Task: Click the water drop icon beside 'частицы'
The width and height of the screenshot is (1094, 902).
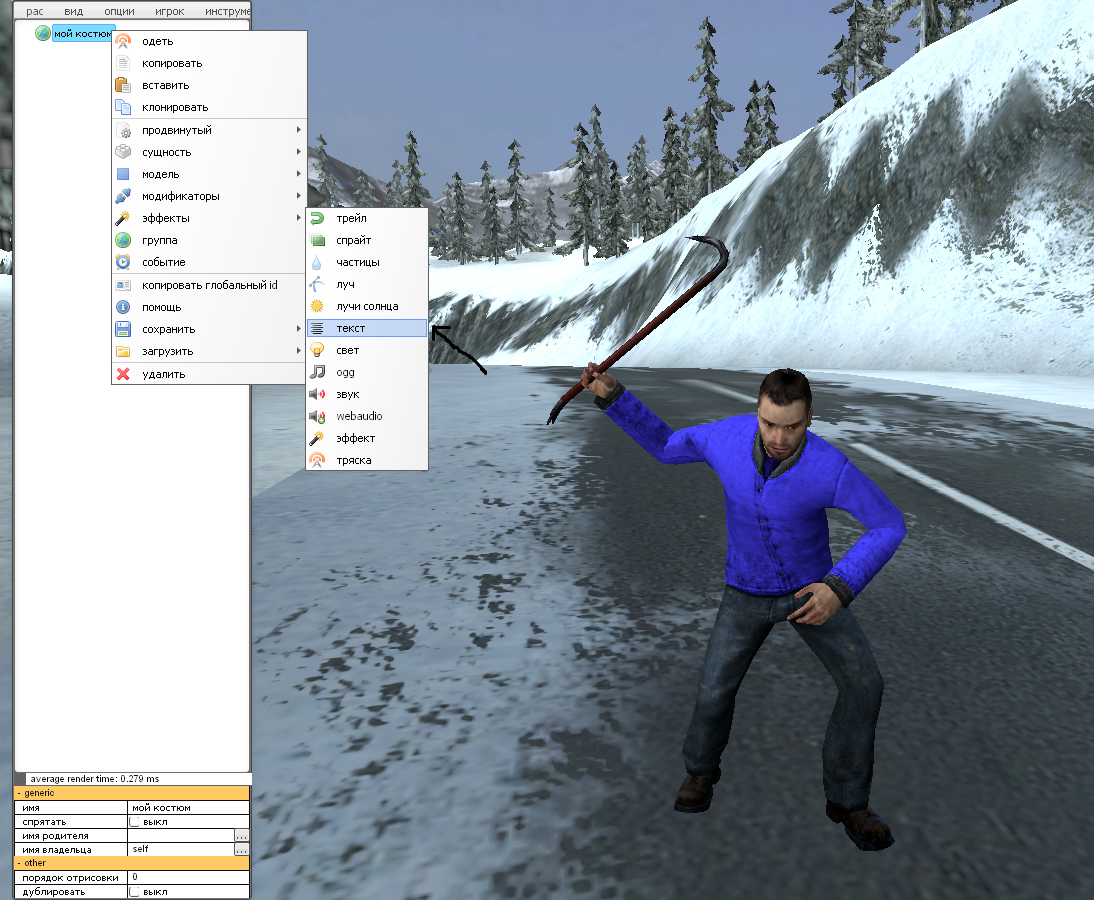Action: [x=317, y=262]
